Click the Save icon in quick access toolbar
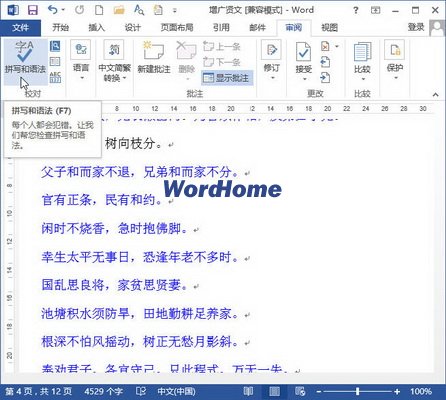 click(x=32, y=10)
